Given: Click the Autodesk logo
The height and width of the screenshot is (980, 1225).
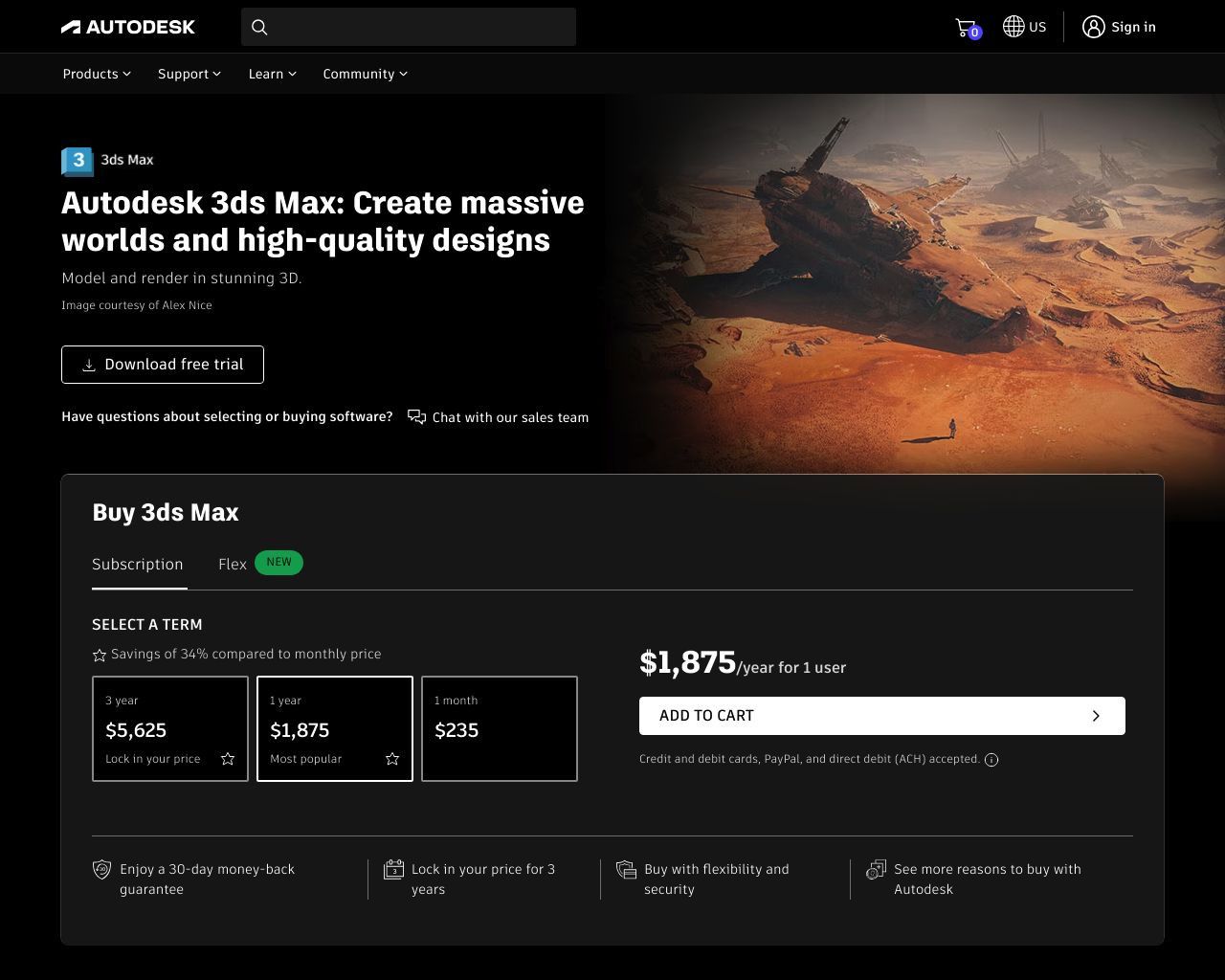Looking at the screenshot, I should [x=128, y=27].
